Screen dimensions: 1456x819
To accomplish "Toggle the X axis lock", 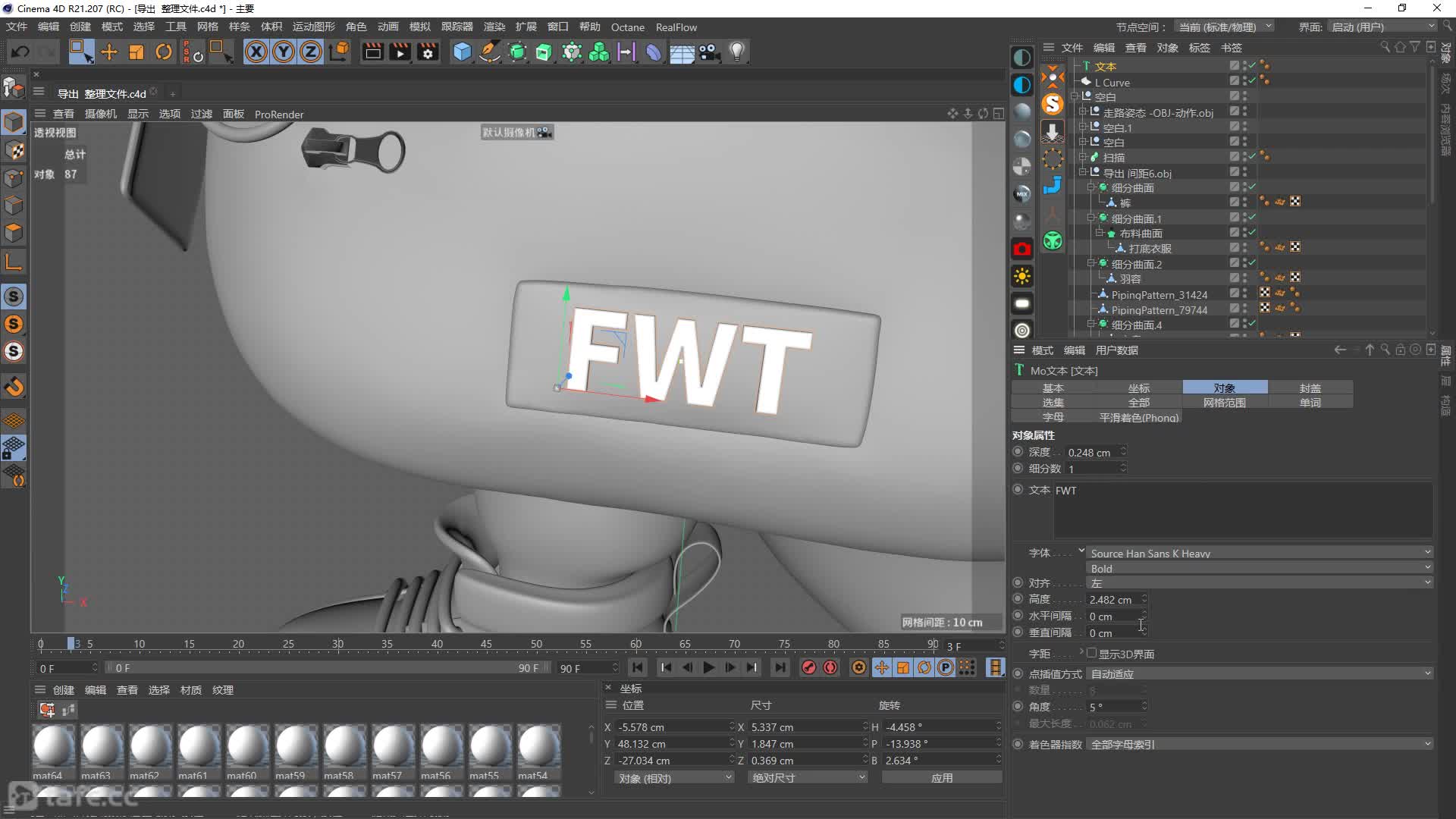I will [256, 52].
